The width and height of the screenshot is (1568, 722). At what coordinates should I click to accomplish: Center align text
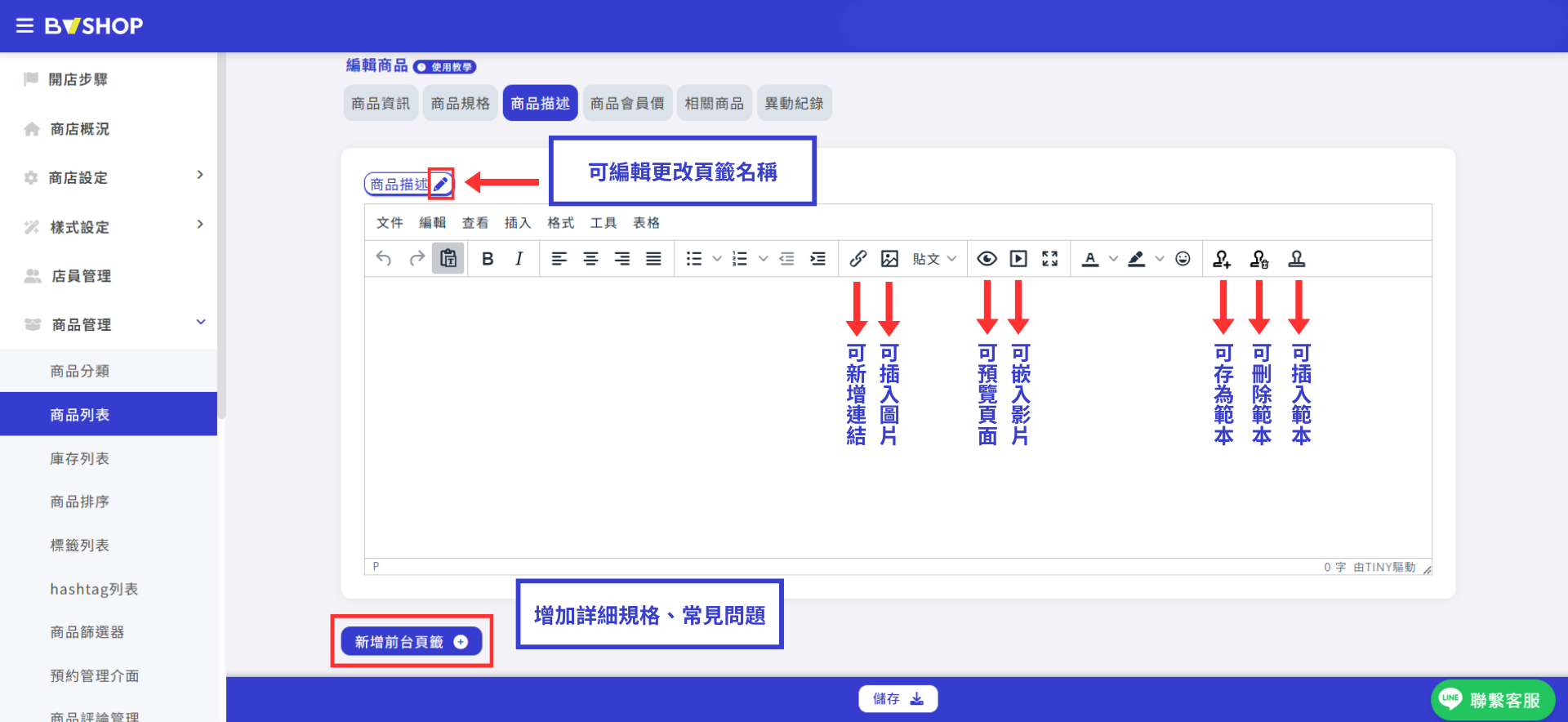click(x=590, y=259)
